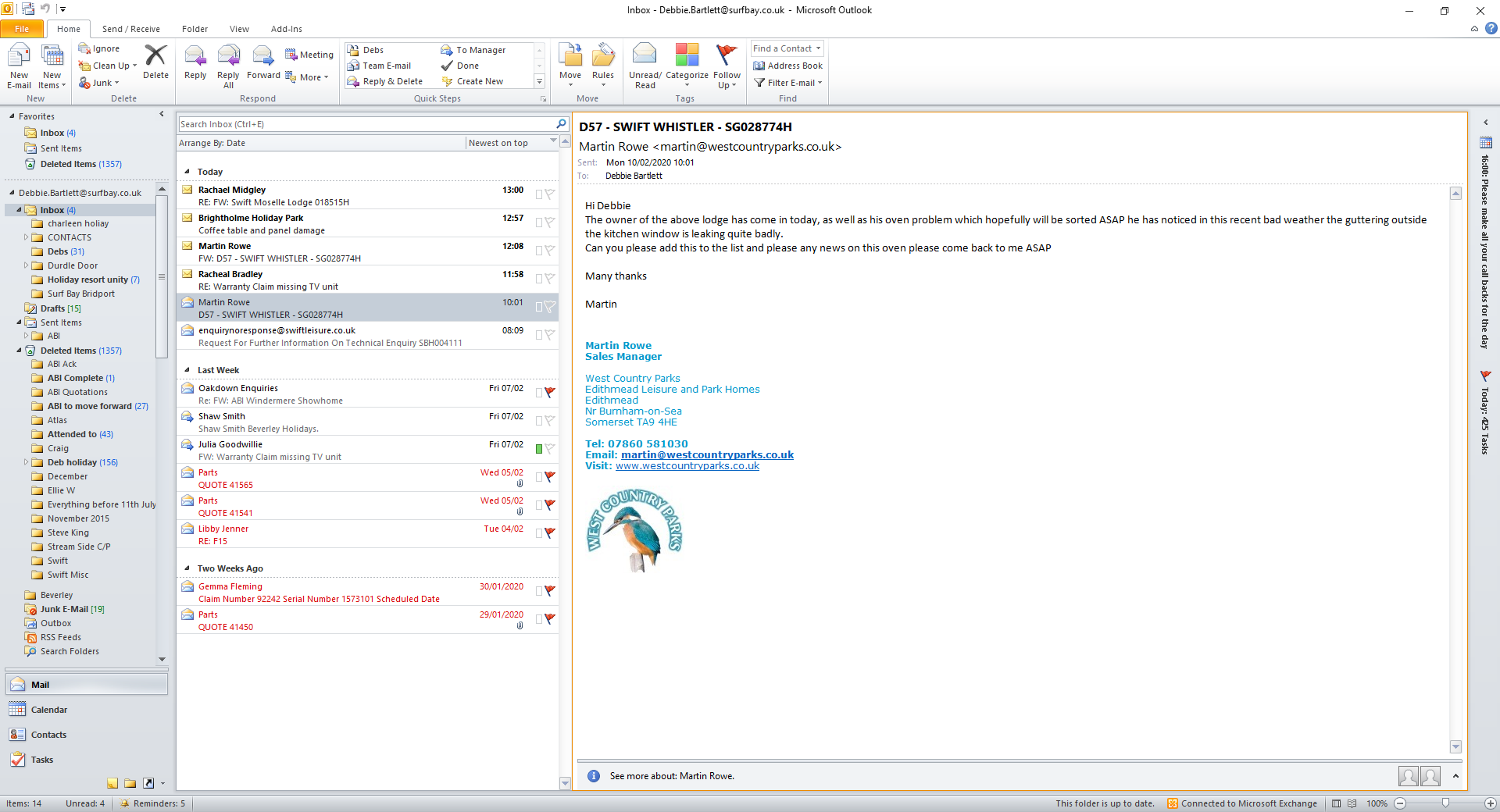Image resolution: width=1500 pixels, height=812 pixels.
Task: Click the West Country Parks kingfisher logo
Action: pos(634,530)
